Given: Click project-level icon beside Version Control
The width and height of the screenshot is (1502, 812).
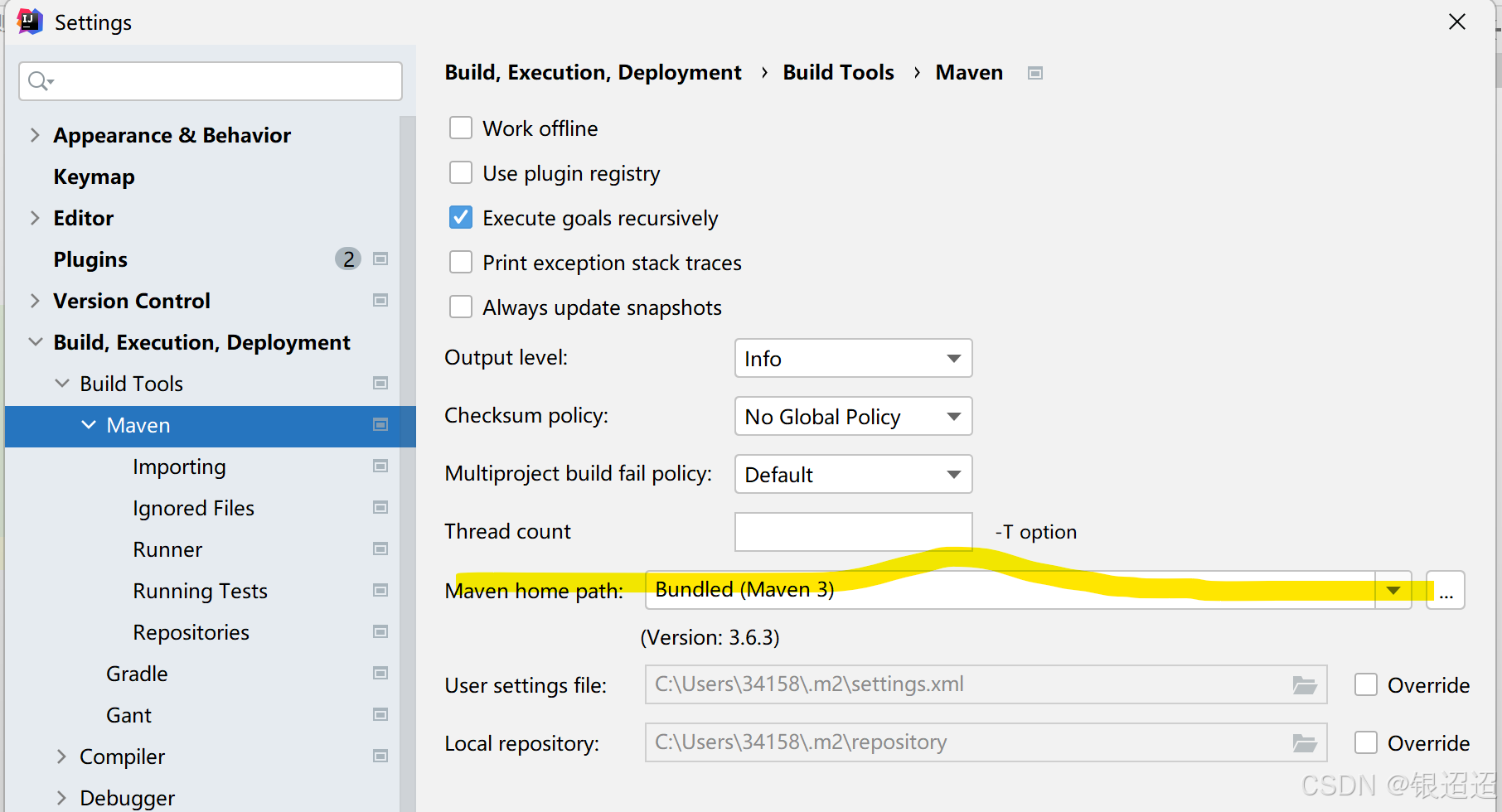Looking at the screenshot, I should coord(380,301).
